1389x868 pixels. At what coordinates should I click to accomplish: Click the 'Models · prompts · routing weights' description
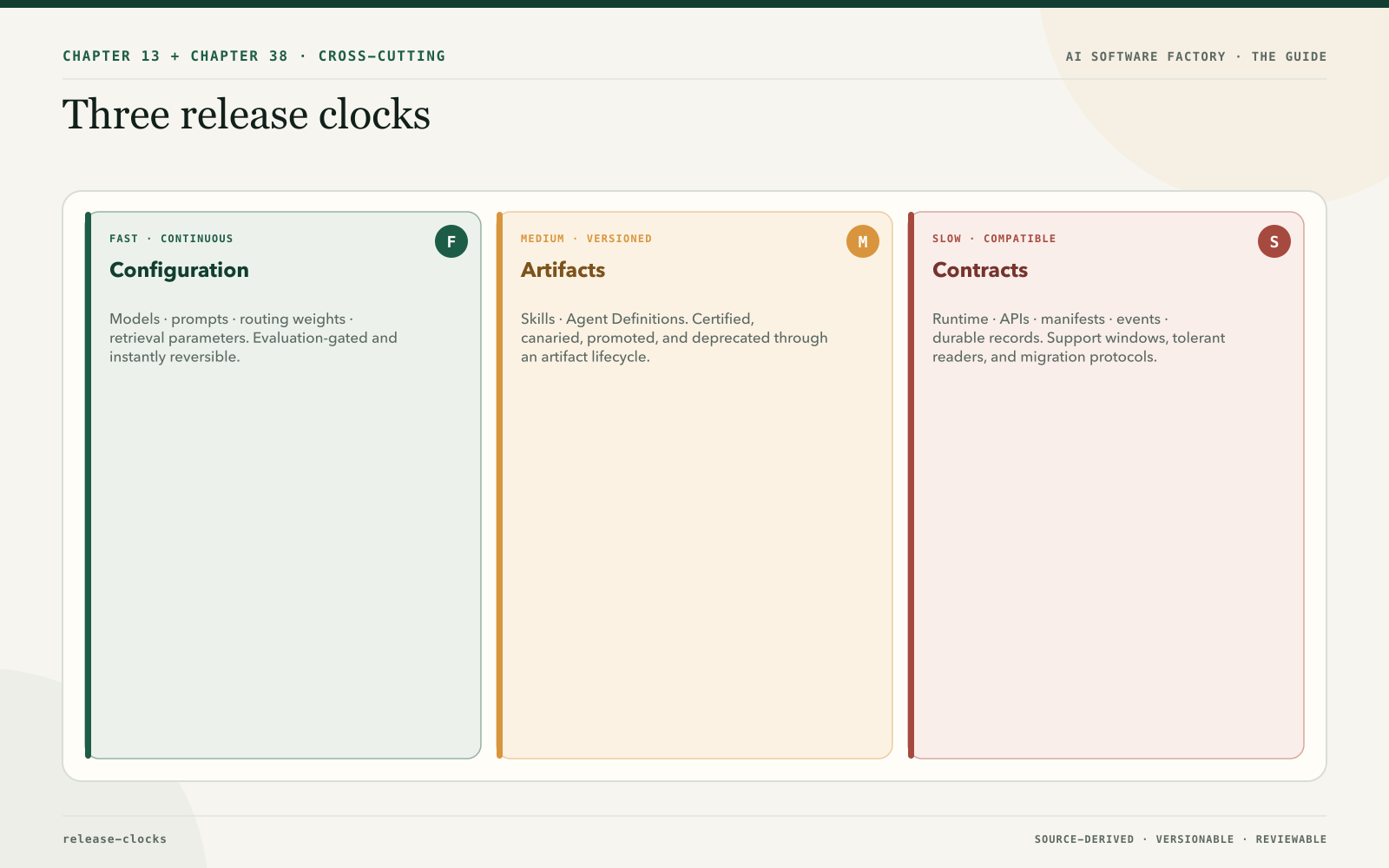coord(253,338)
